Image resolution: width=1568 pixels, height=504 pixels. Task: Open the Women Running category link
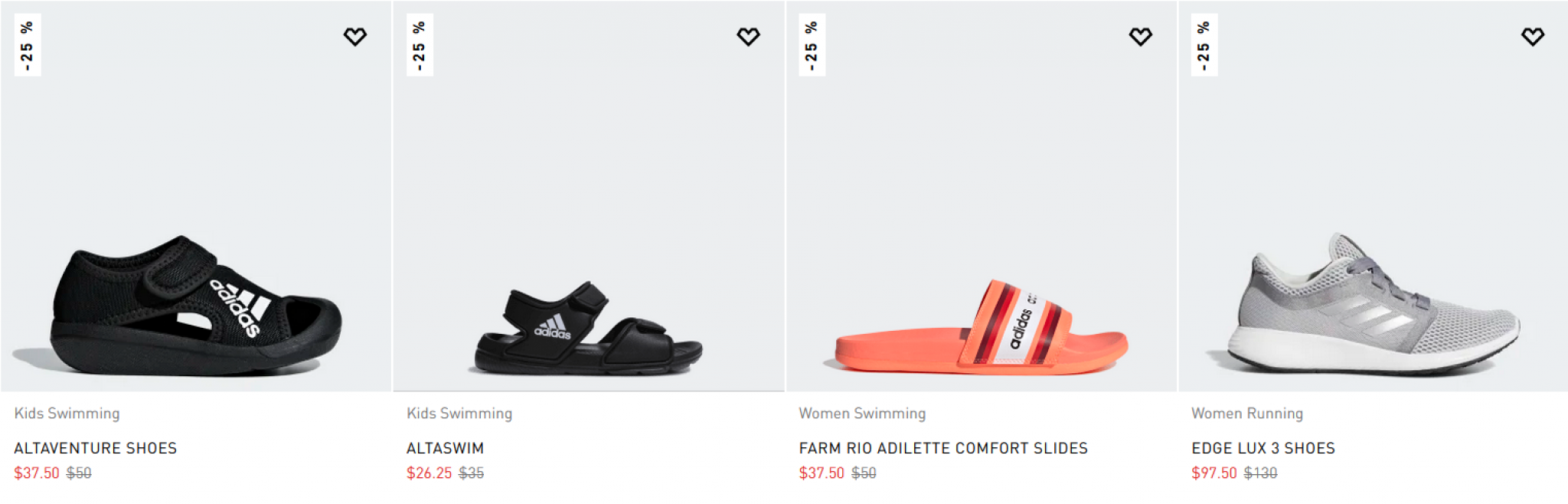click(1246, 413)
